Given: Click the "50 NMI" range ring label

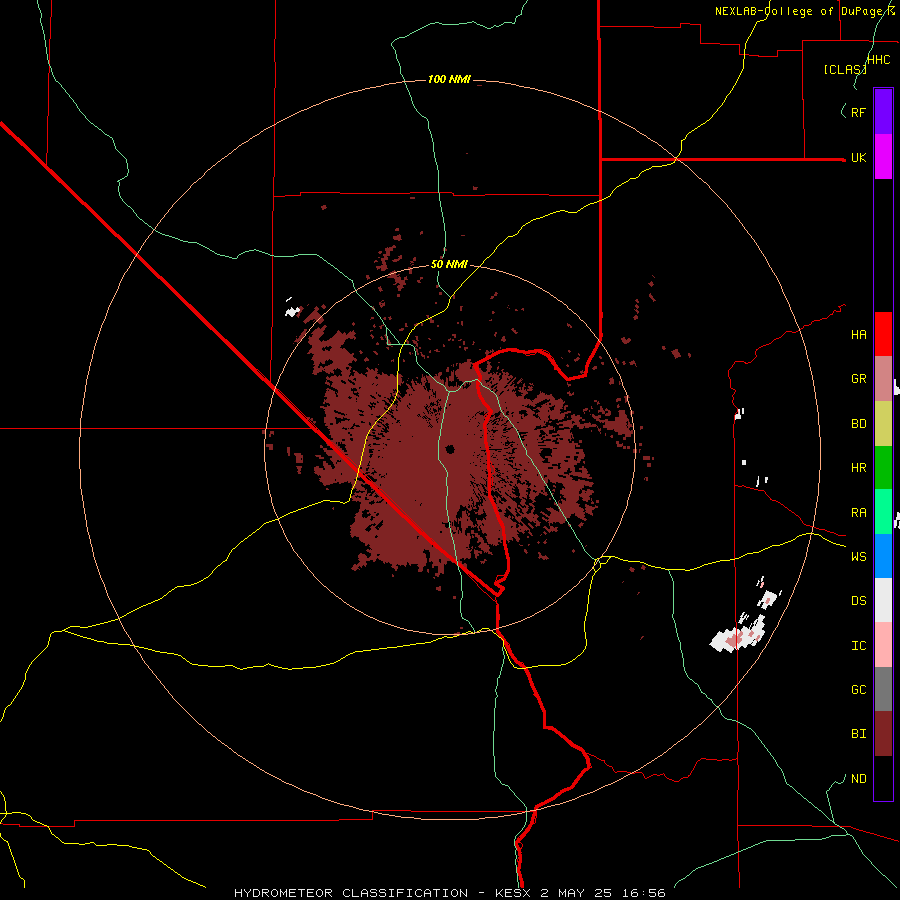Looking at the screenshot, I should (449, 264).
